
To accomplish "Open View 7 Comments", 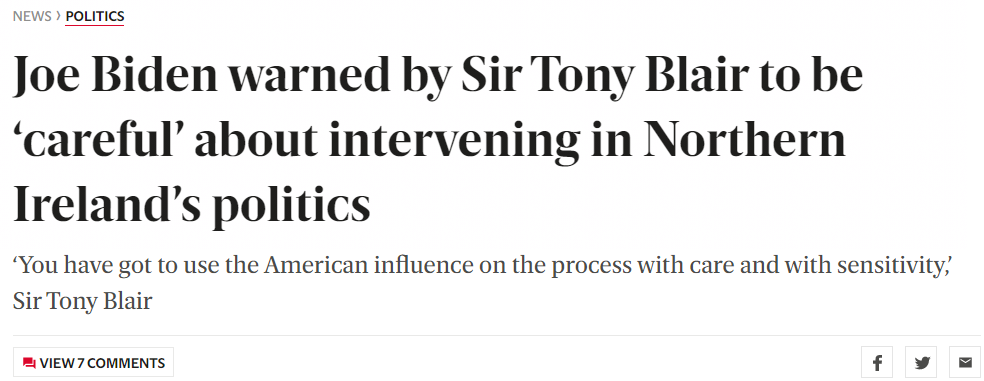I will click(x=94, y=362).
